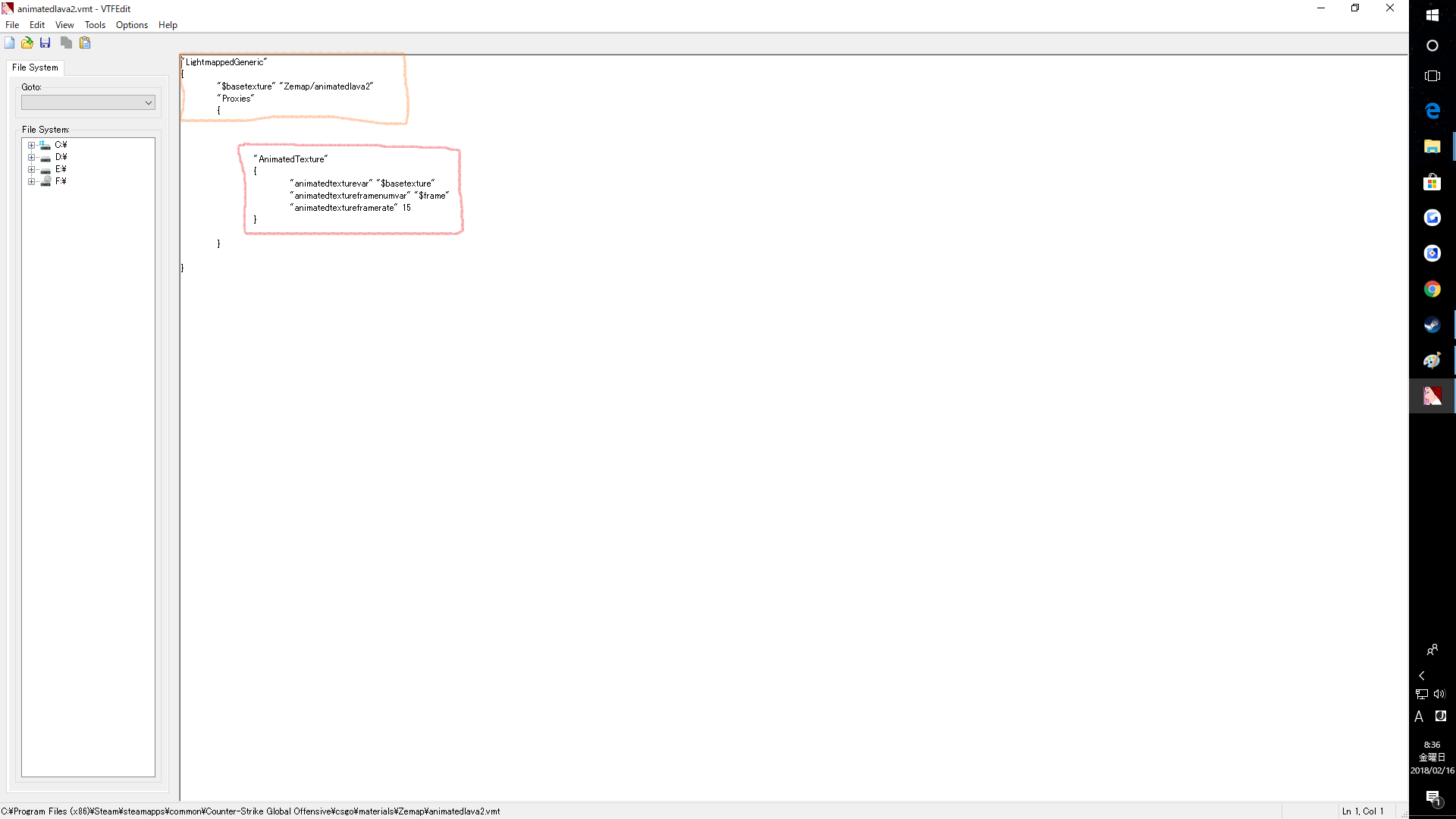Open the Windows action center notifications
The image size is (1456, 819).
coord(1432,797)
